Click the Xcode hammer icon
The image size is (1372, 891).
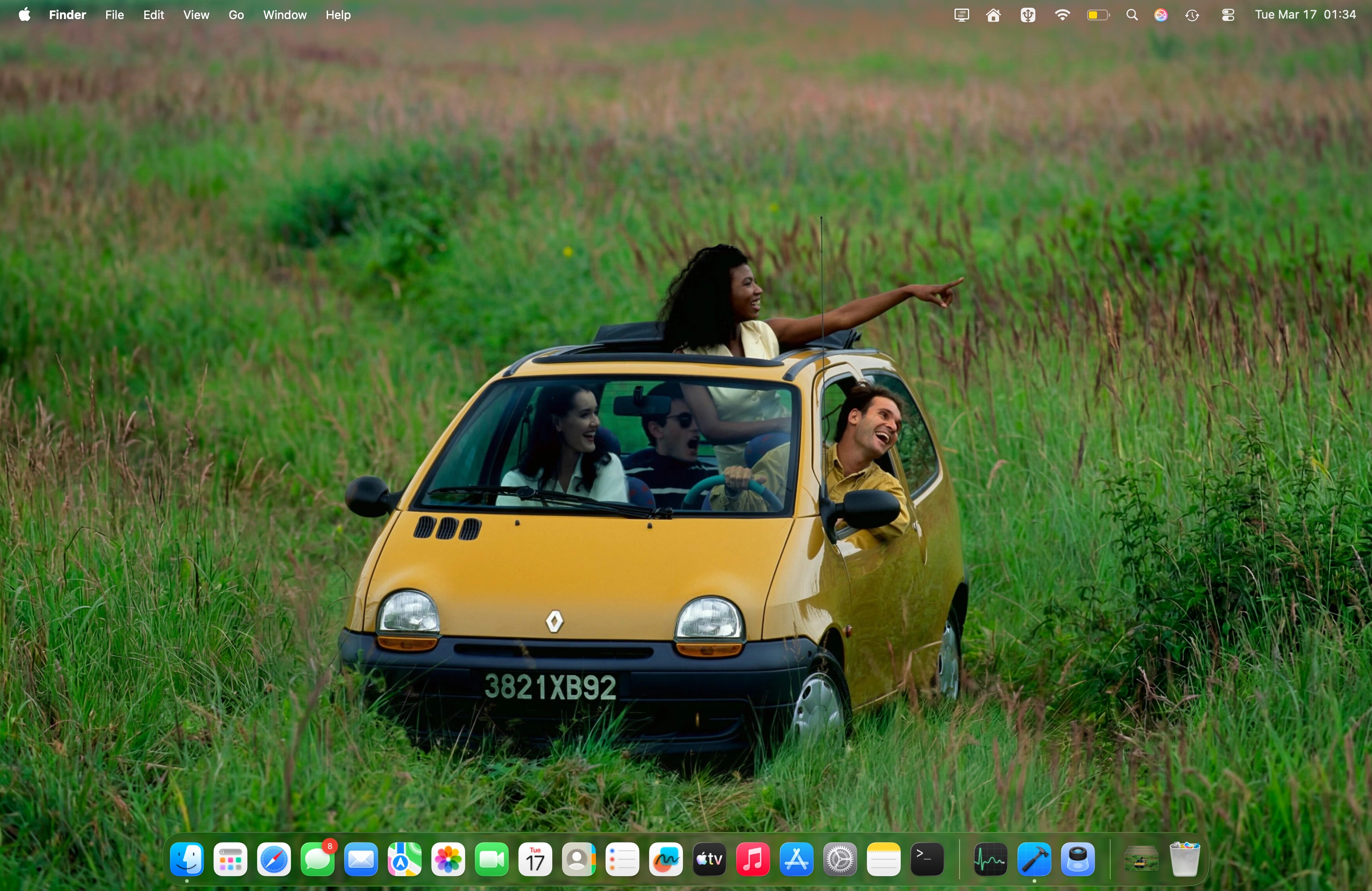click(1034, 861)
